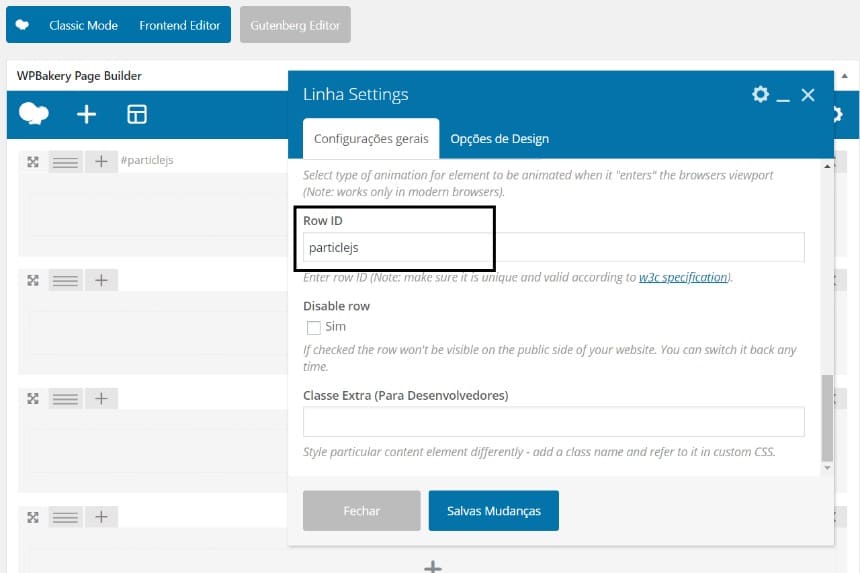Open the Frontend Editor
Image resolution: width=860 pixels, height=573 pixels.
[179, 25]
